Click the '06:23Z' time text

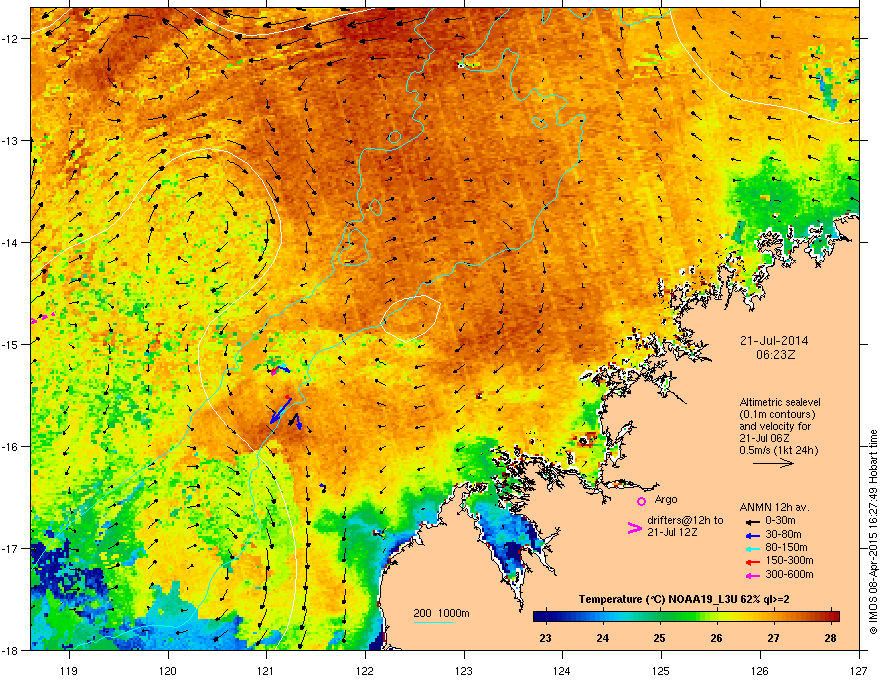(776, 355)
